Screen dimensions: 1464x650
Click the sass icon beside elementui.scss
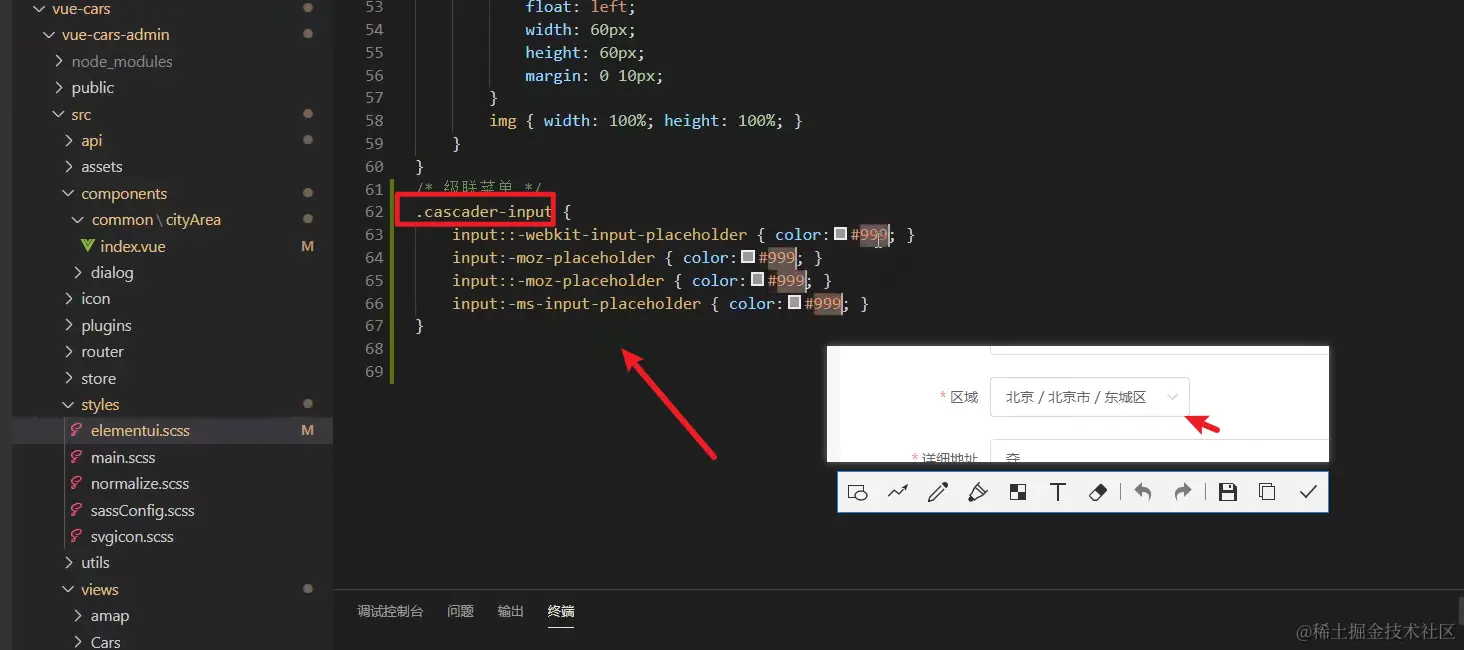[77, 430]
